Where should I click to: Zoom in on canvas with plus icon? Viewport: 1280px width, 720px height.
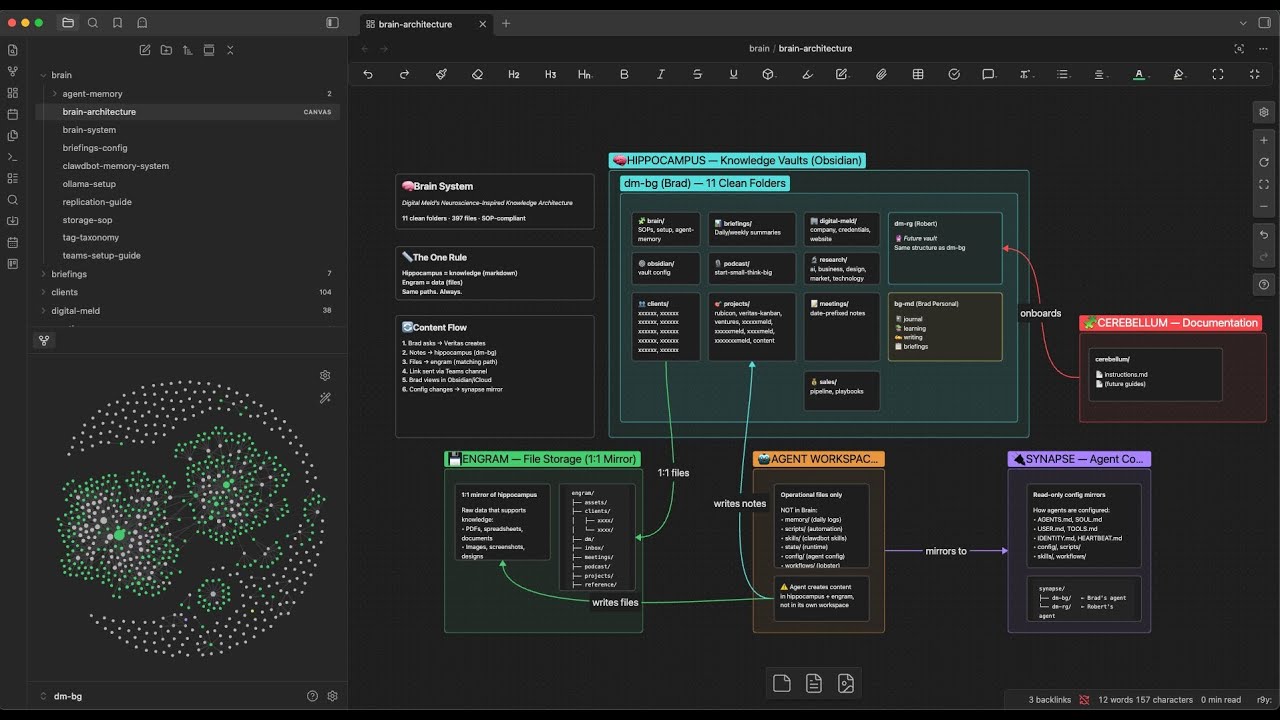tap(1264, 140)
